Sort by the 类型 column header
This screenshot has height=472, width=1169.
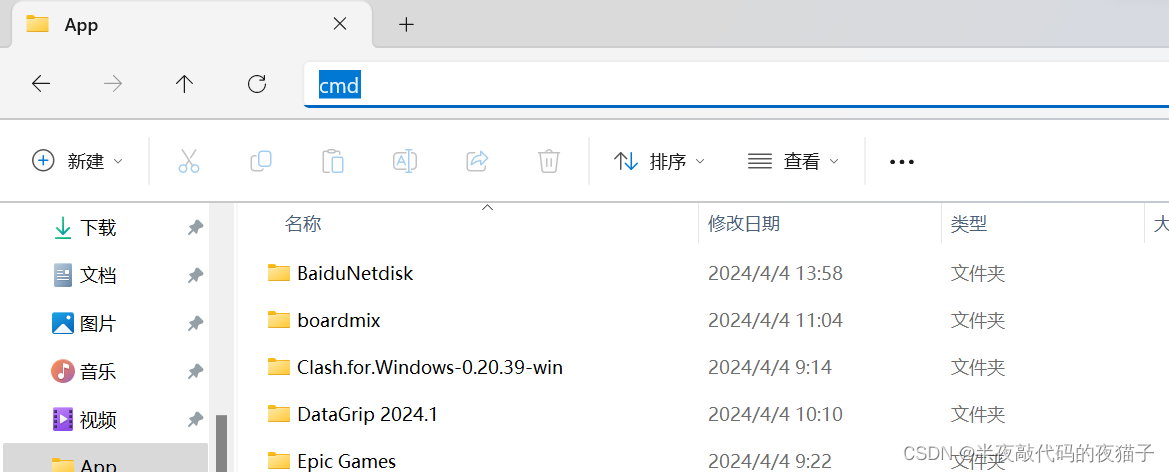click(968, 223)
